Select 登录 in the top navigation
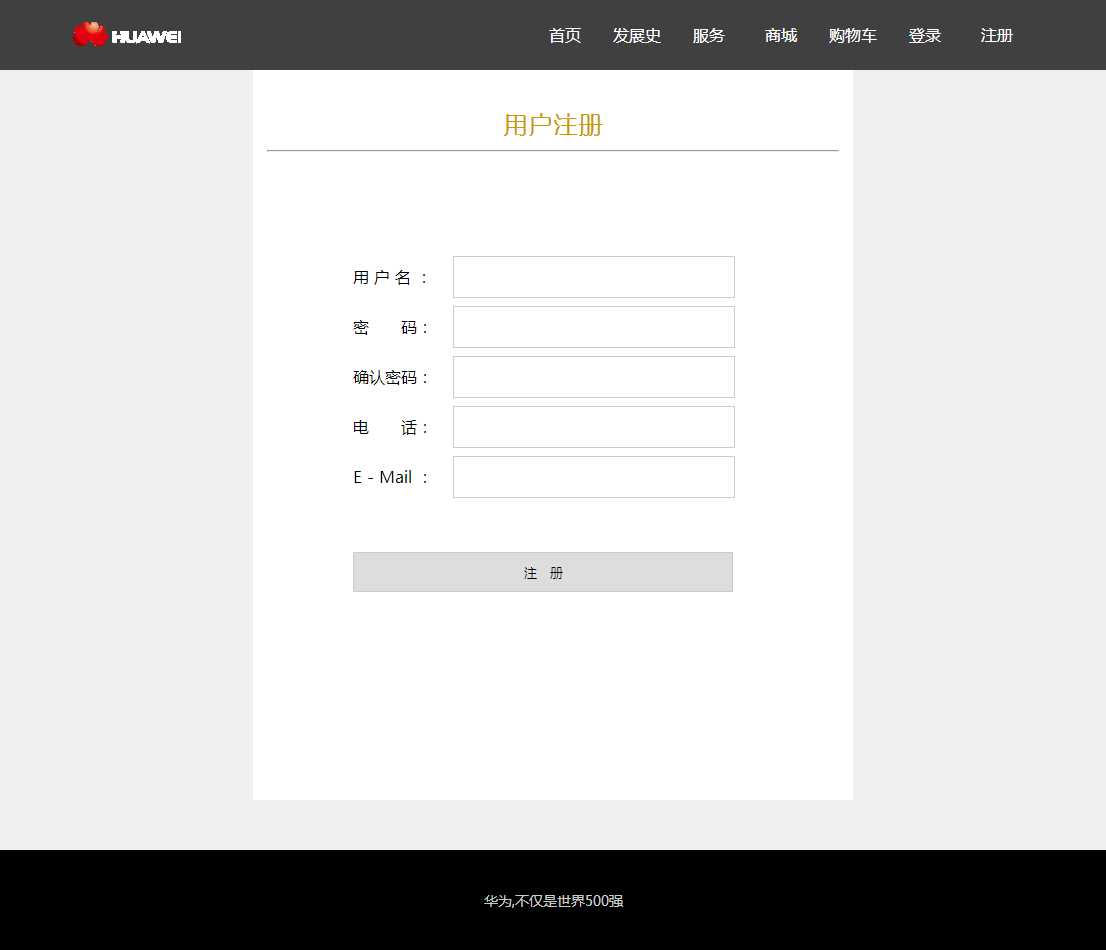Viewport: 1106px width, 950px height. pos(925,36)
